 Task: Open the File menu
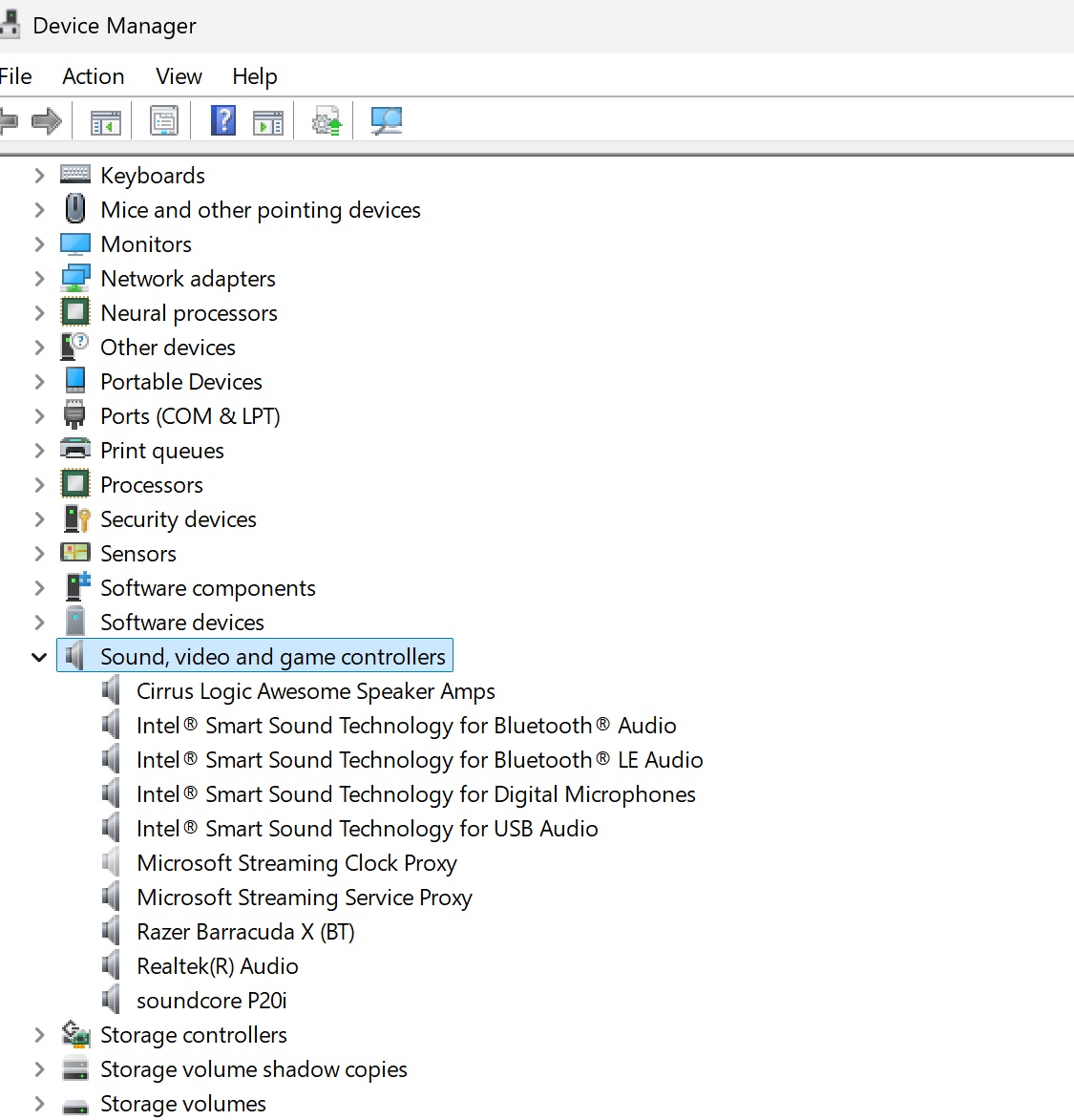tap(15, 75)
